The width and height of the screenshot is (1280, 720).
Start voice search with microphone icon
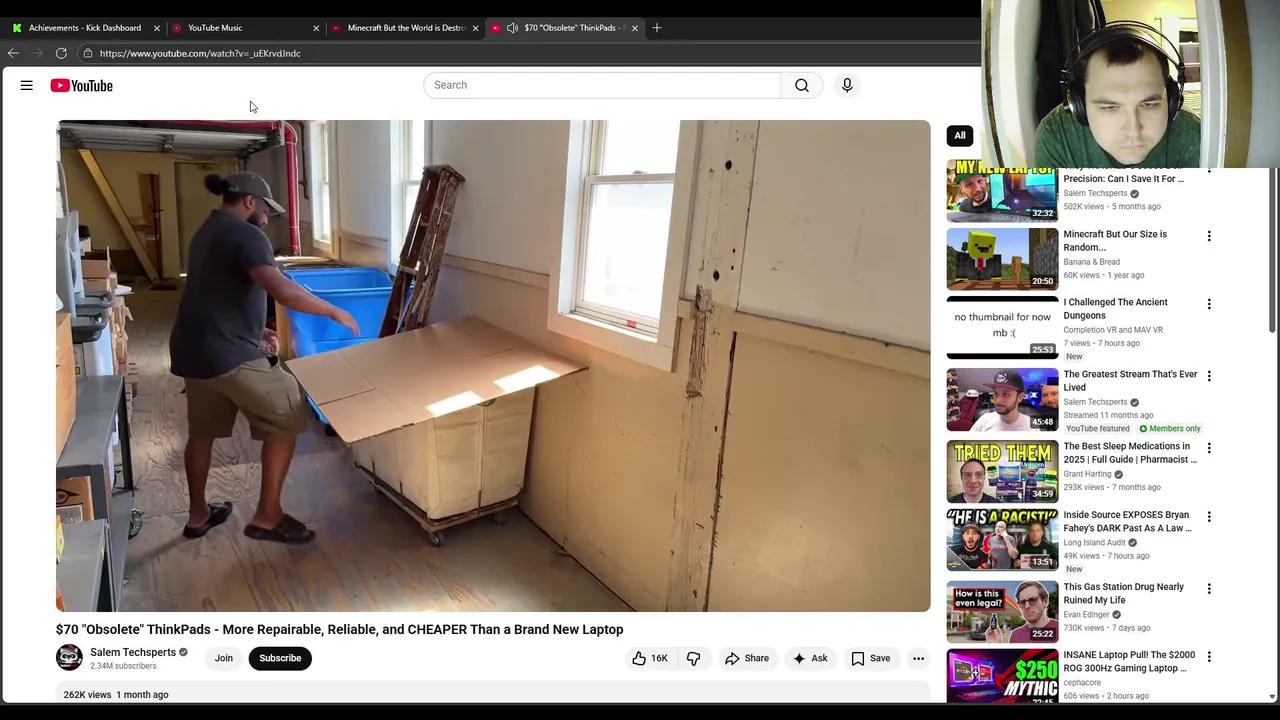click(x=847, y=85)
